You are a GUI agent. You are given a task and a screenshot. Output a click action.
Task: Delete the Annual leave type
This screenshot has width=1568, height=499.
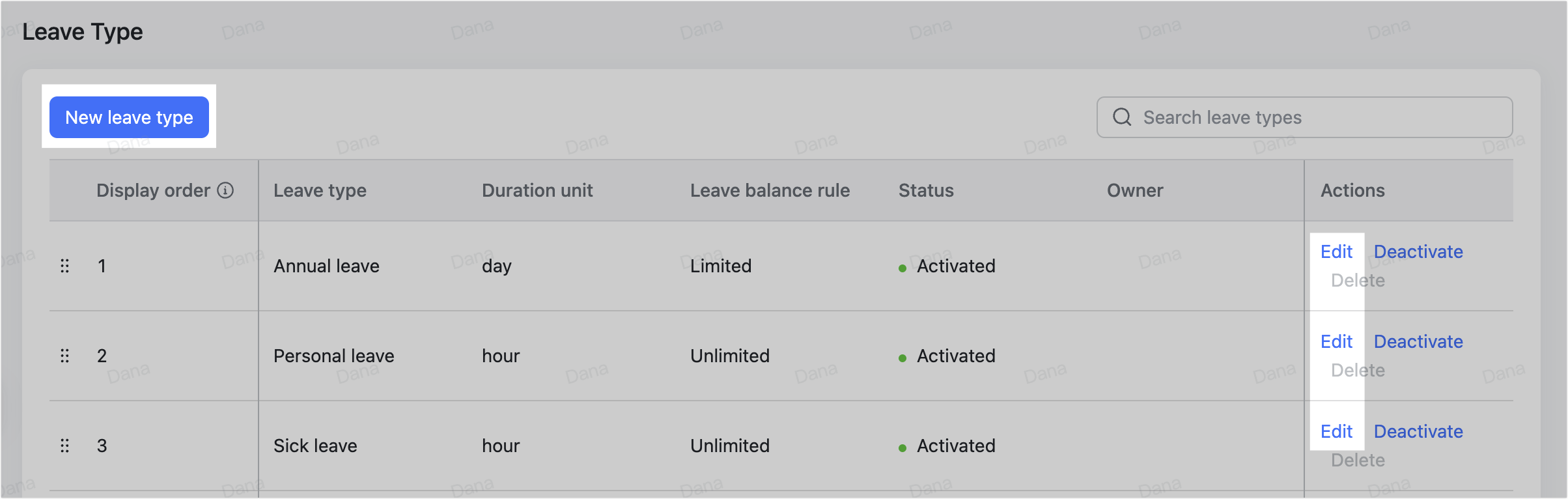(x=1358, y=280)
